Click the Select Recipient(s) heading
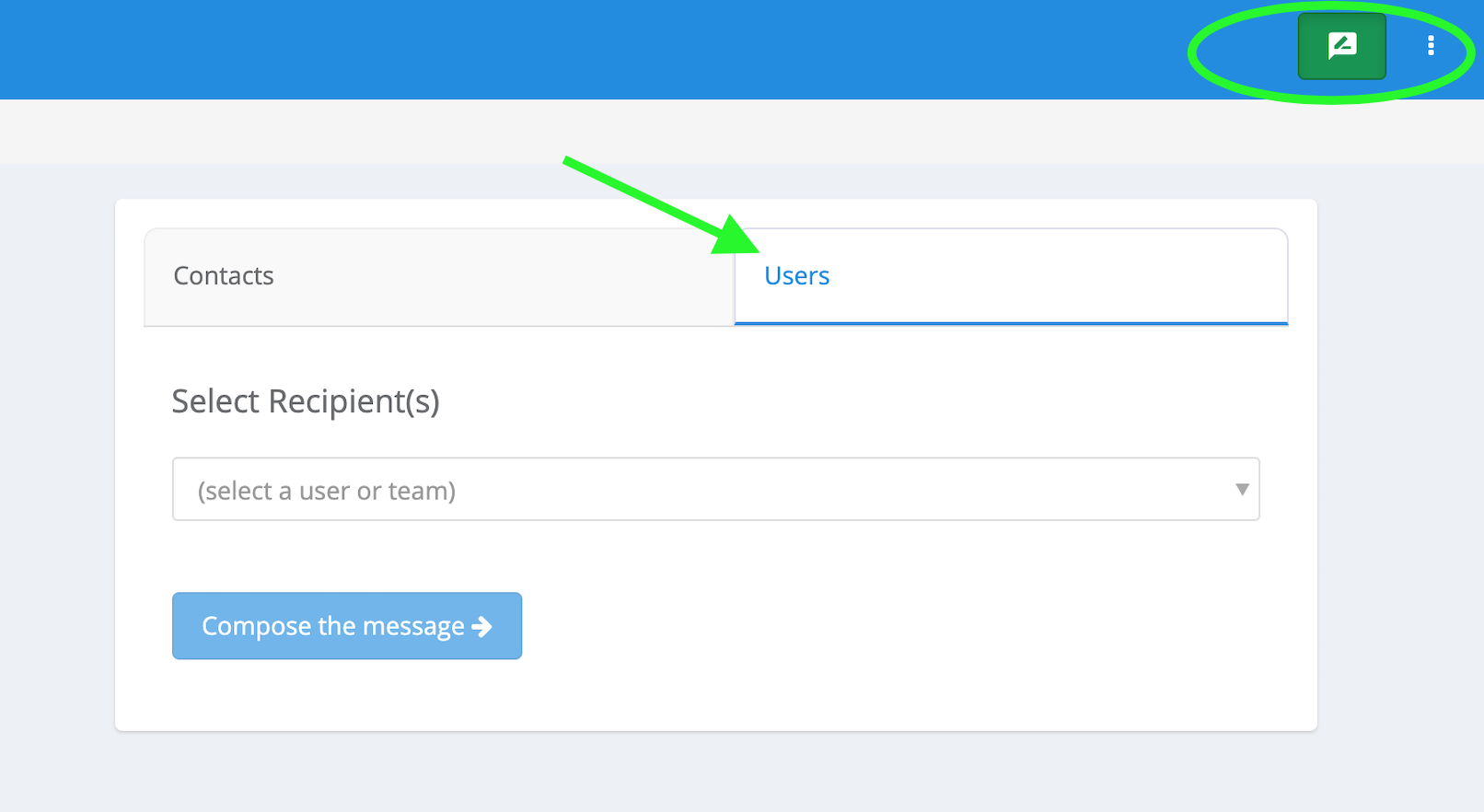The image size is (1484, 812). pyautogui.click(x=306, y=401)
